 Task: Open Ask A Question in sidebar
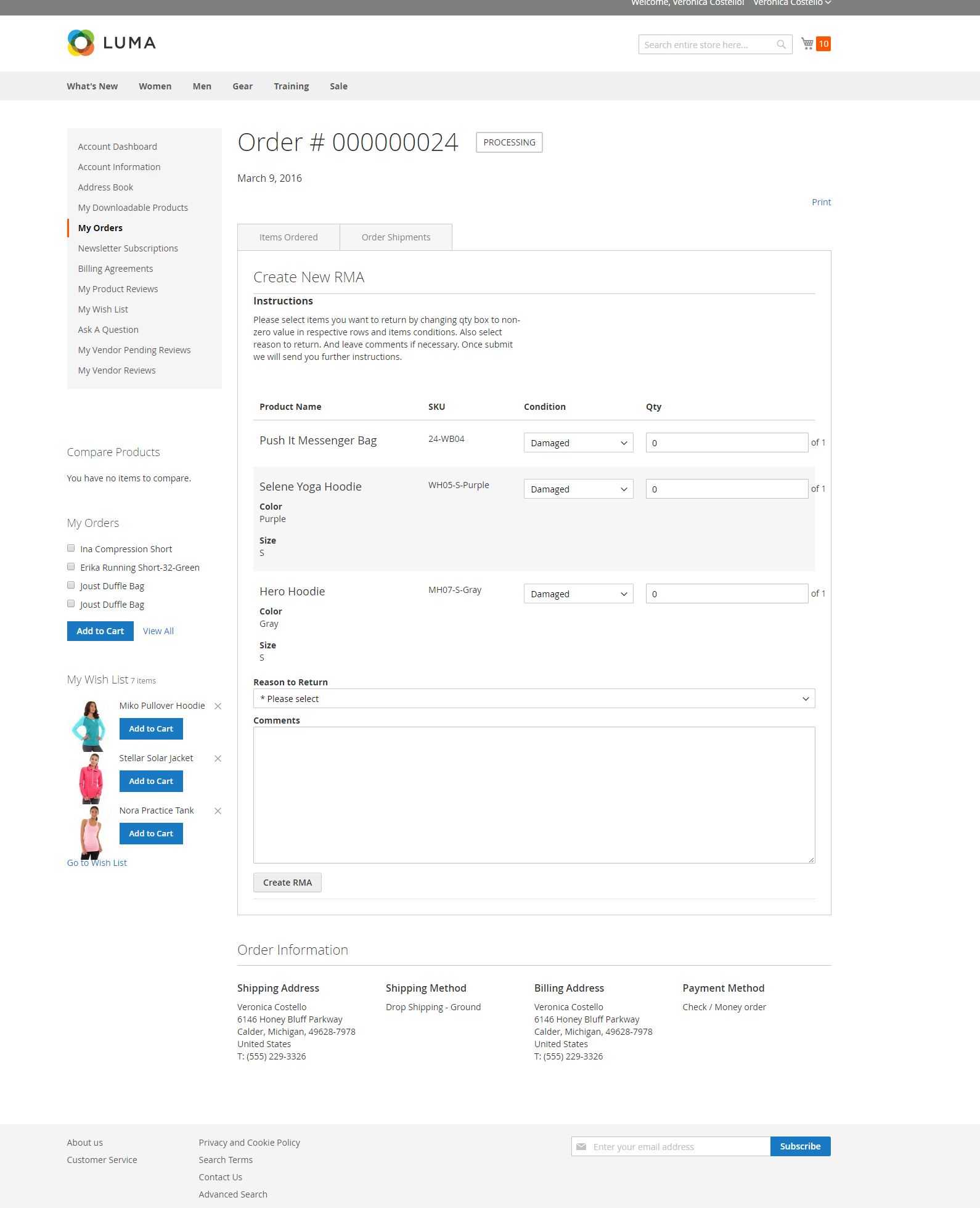coord(108,330)
